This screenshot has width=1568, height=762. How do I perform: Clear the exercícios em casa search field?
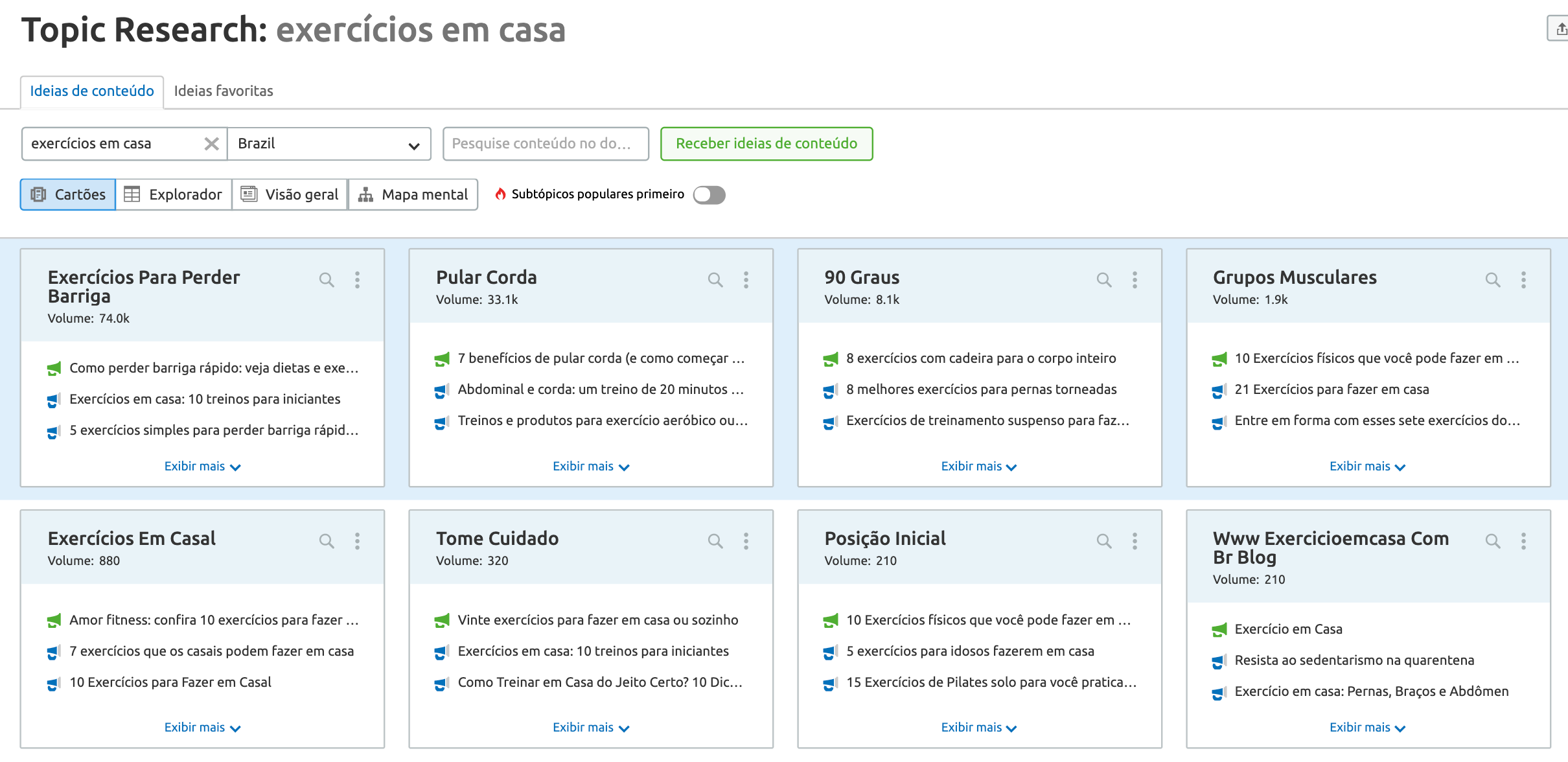click(211, 144)
